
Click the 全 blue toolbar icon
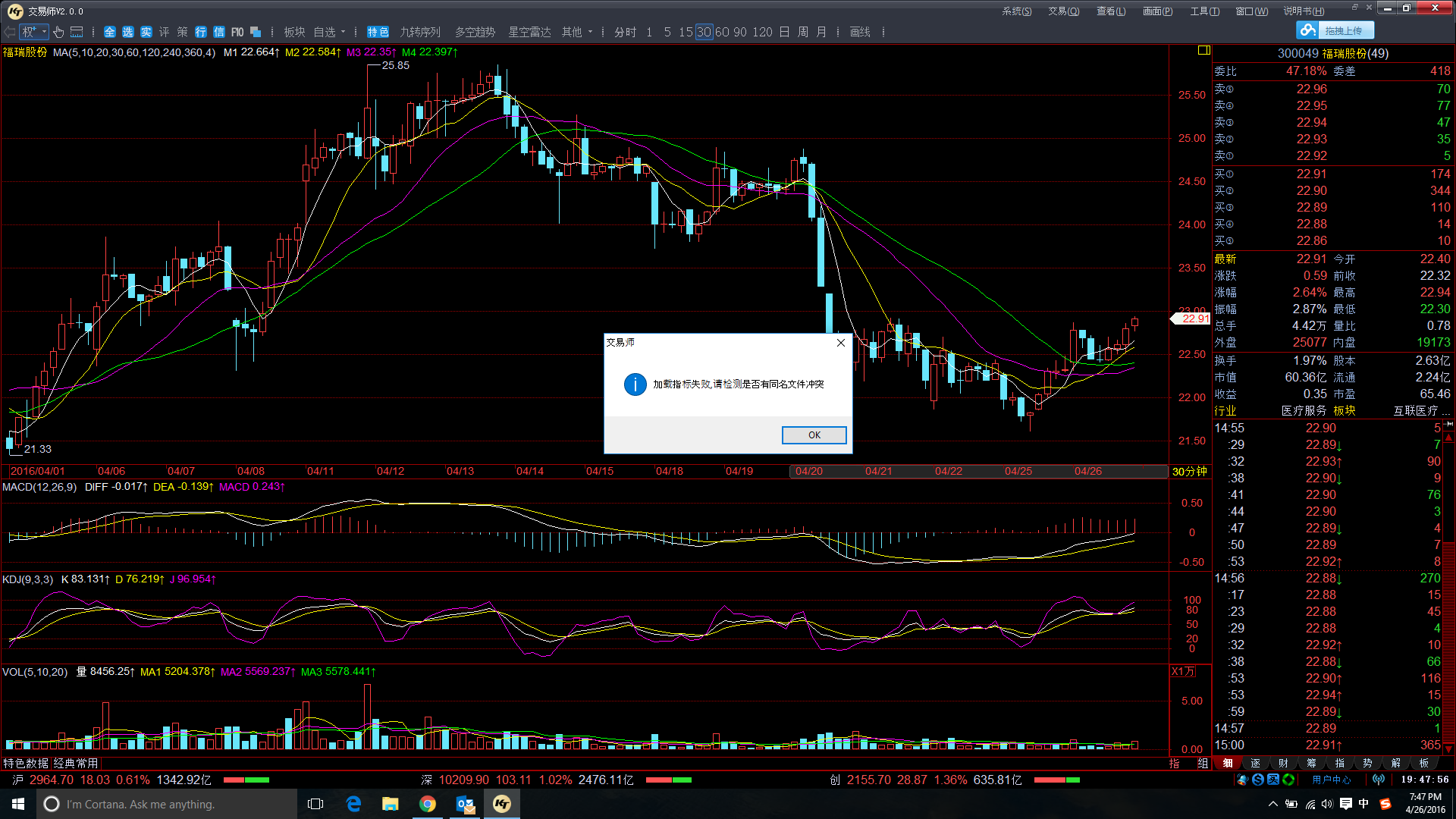point(110,32)
